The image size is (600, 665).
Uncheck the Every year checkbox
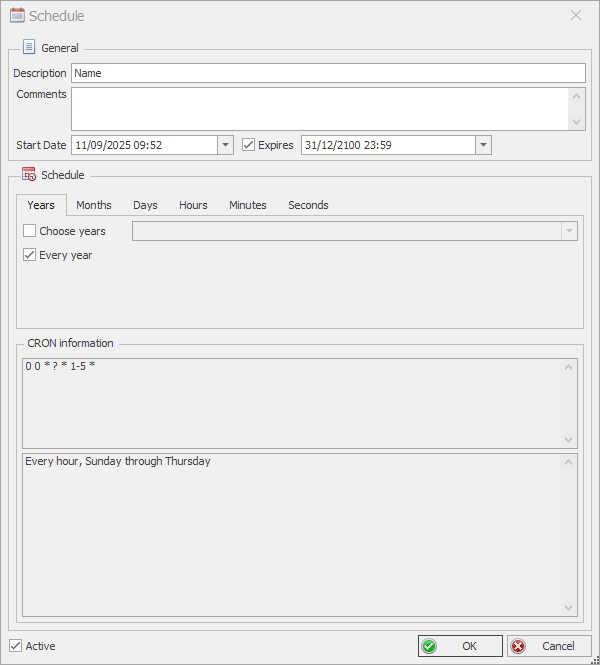30,255
